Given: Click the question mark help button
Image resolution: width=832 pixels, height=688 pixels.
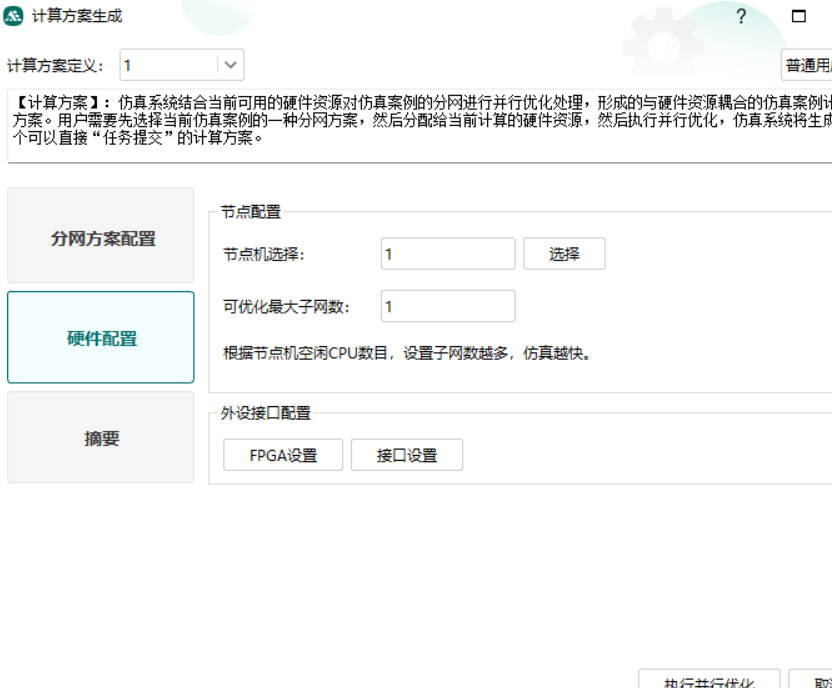Looking at the screenshot, I should pos(741,16).
